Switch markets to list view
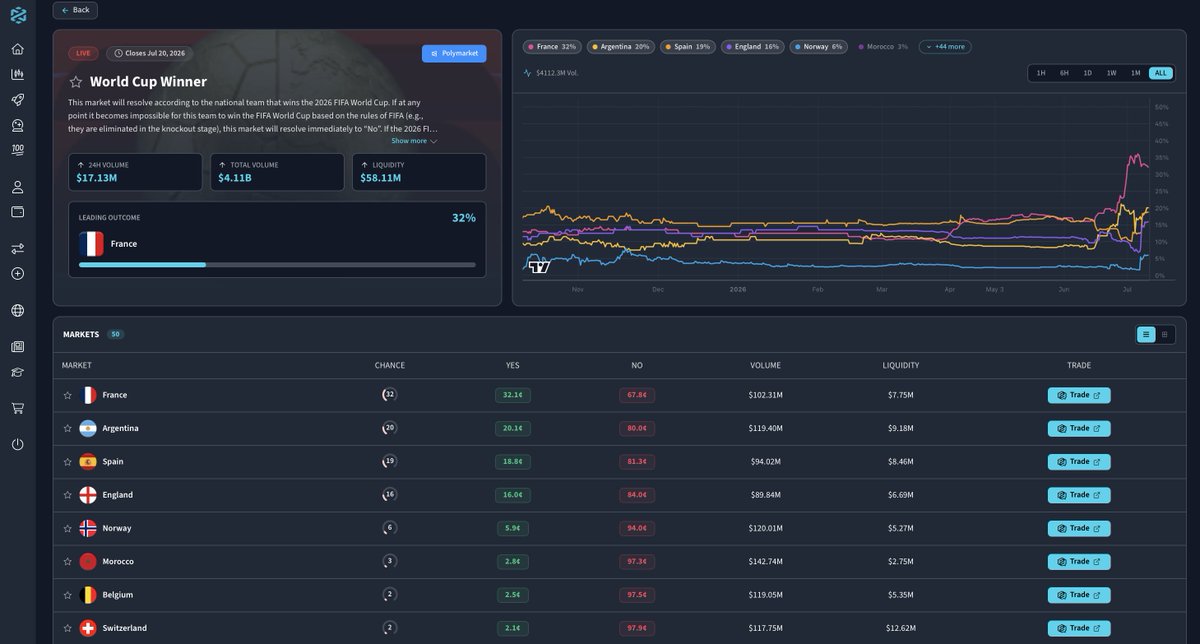The width and height of the screenshot is (1200, 644). [x=1146, y=334]
